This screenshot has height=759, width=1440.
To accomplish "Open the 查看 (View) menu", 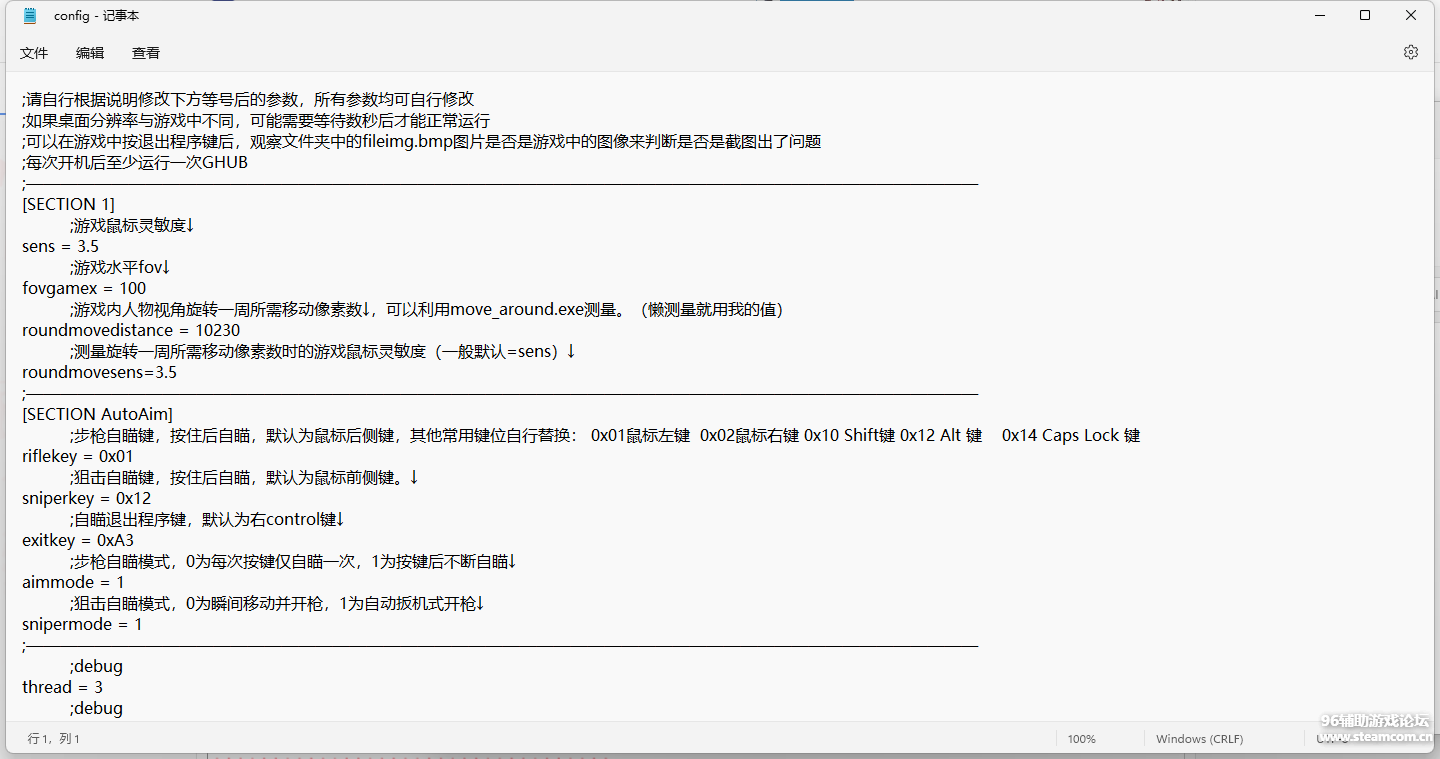I will pos(146,53).
